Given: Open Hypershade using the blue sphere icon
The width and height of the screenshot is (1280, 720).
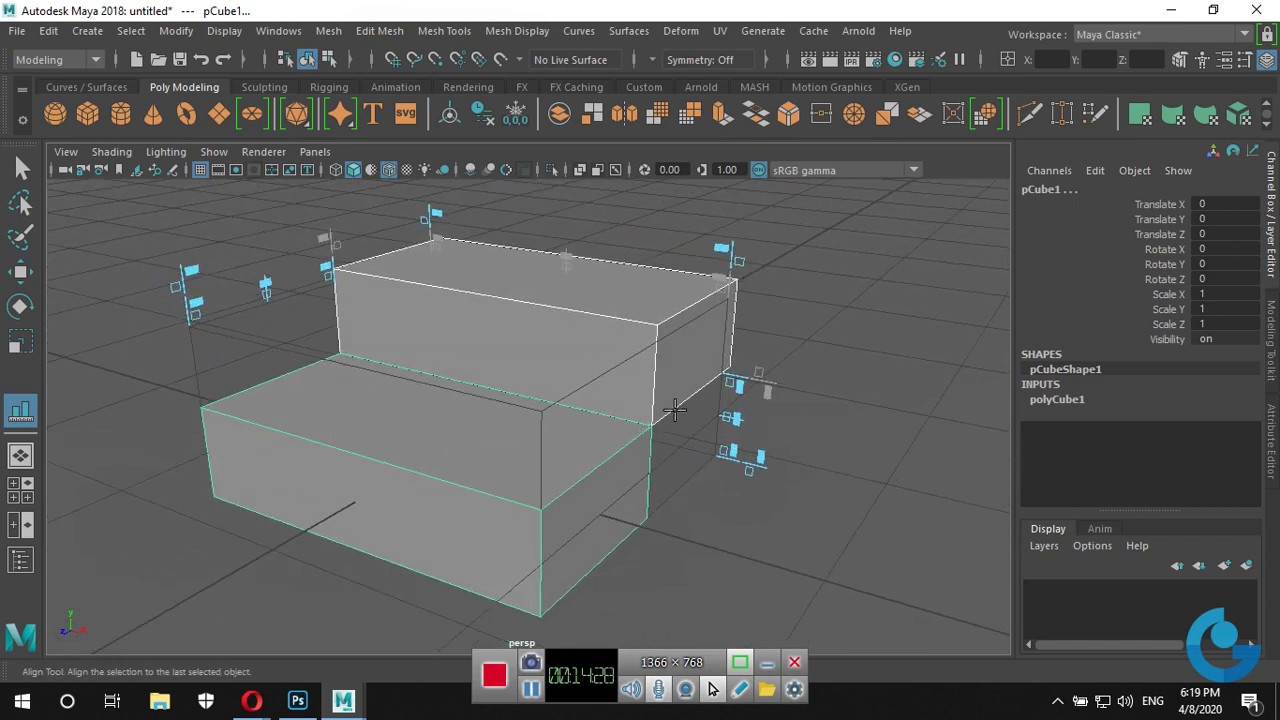Looking at the screenshot, I should [x=895, y=60].
